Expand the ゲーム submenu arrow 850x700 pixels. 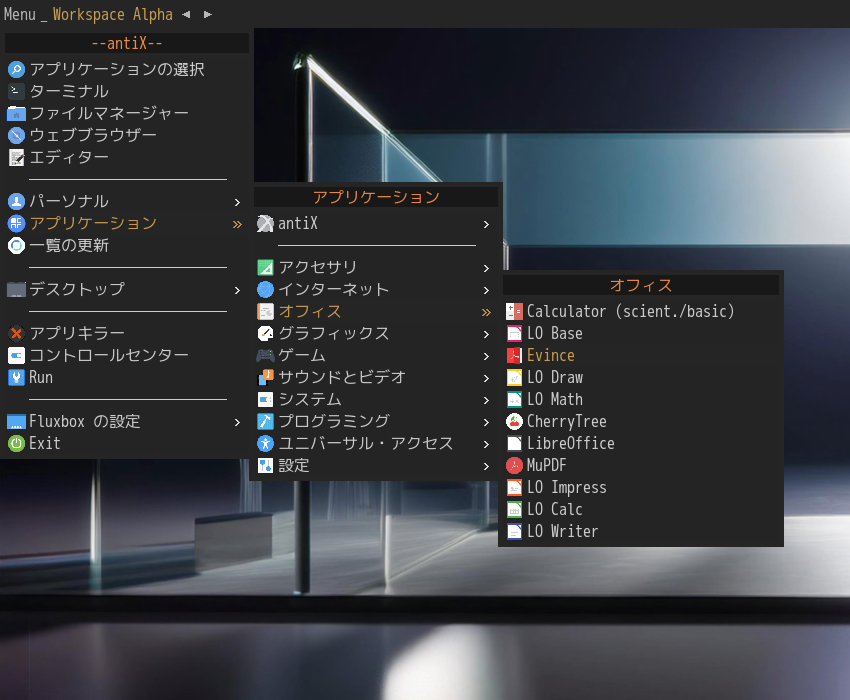pos(486,356)
